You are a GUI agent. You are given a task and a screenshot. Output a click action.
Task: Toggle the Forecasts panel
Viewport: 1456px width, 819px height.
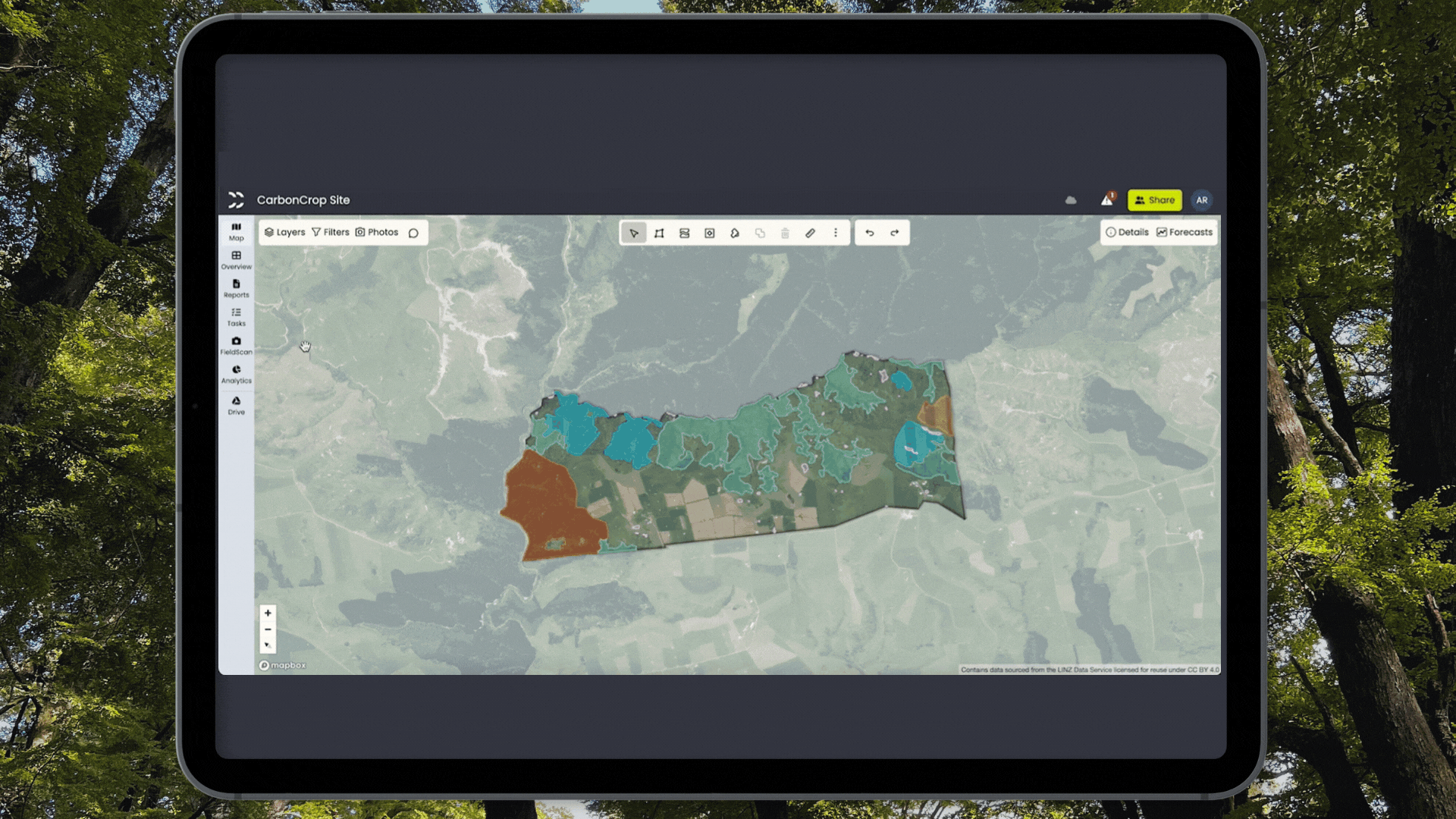[1185, 232]
